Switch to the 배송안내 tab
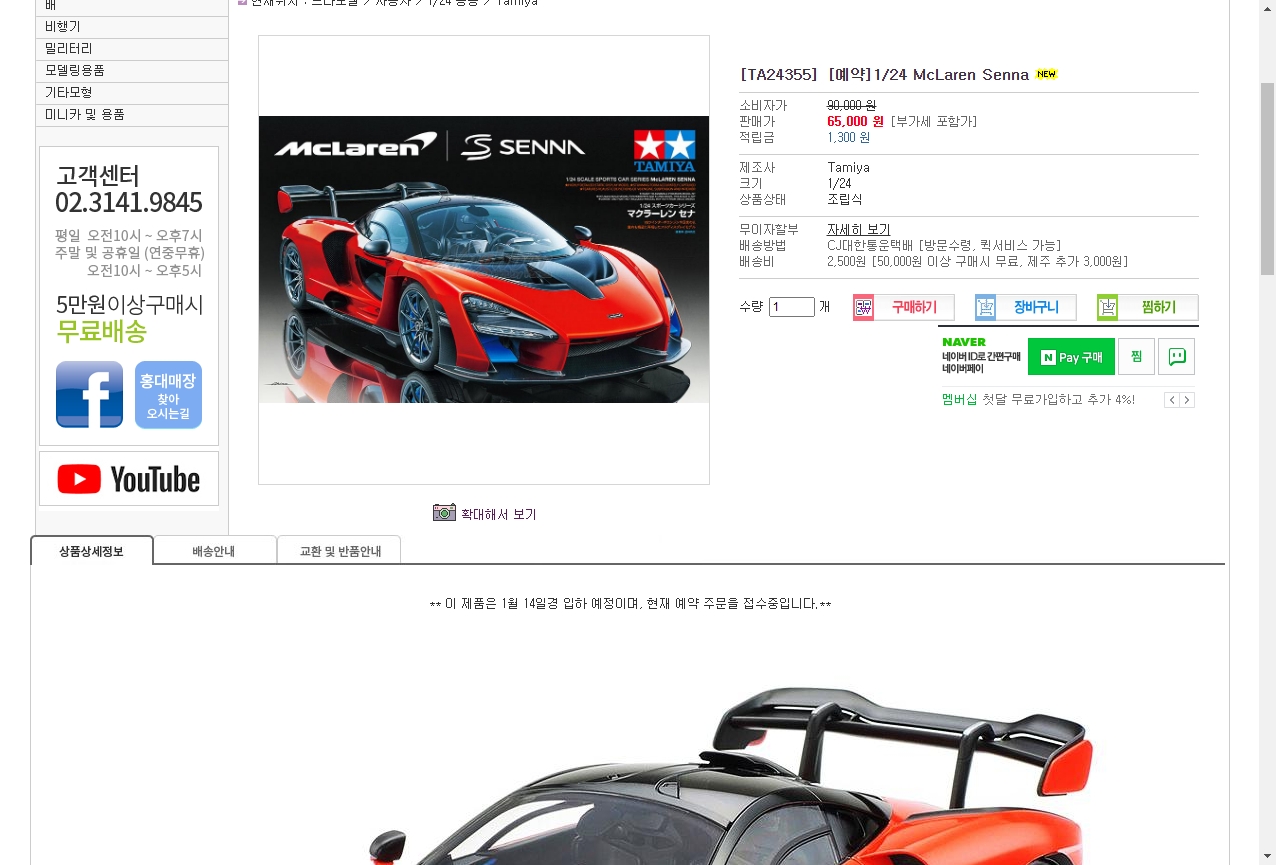 tap(214, 551)
